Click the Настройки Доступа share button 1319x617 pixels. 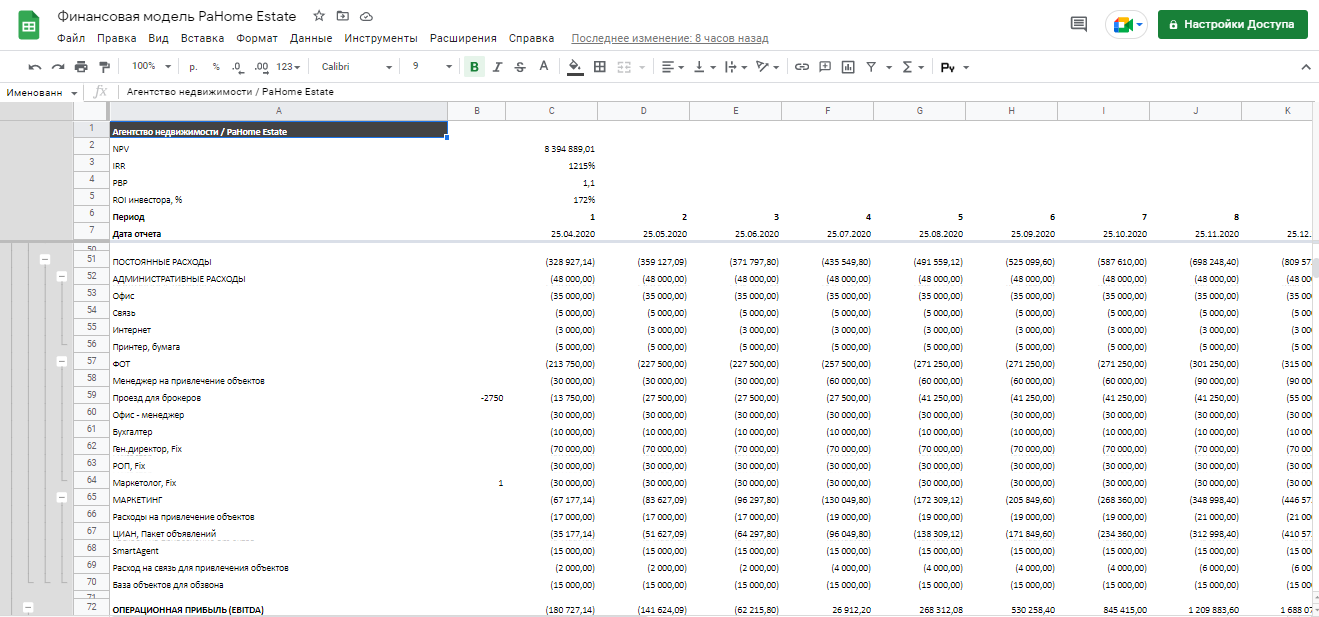(1233, 25)
